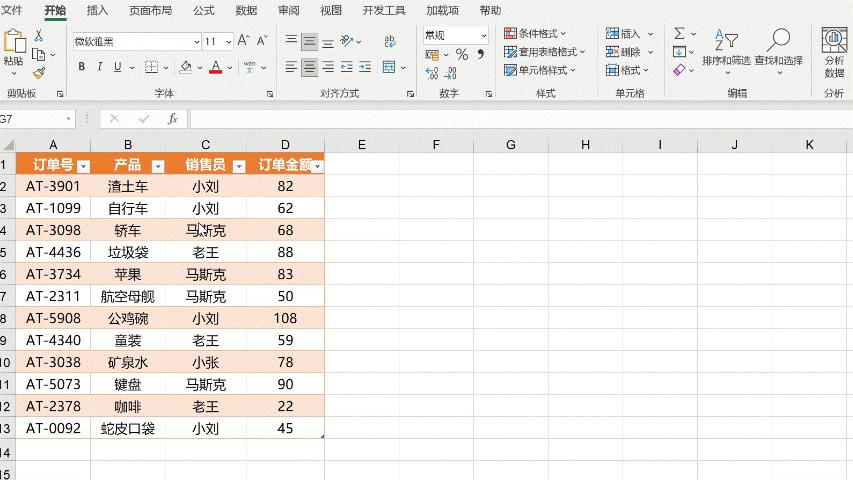Open the 条件格式 dropdown
853x480 pixels.
pyautogui.click(x=535, y=34)
